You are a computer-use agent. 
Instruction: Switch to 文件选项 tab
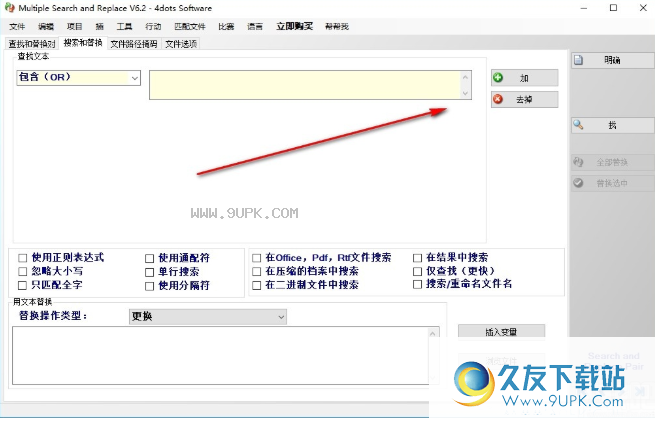click(x=181, y=44)
